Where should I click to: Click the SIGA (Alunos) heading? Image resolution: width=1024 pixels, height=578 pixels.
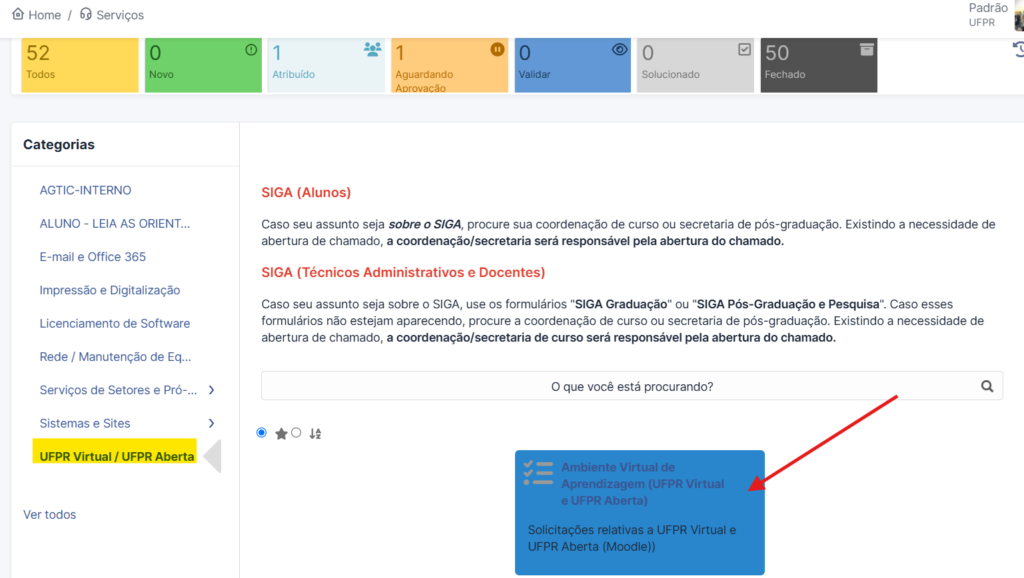[x=306, y=193]
